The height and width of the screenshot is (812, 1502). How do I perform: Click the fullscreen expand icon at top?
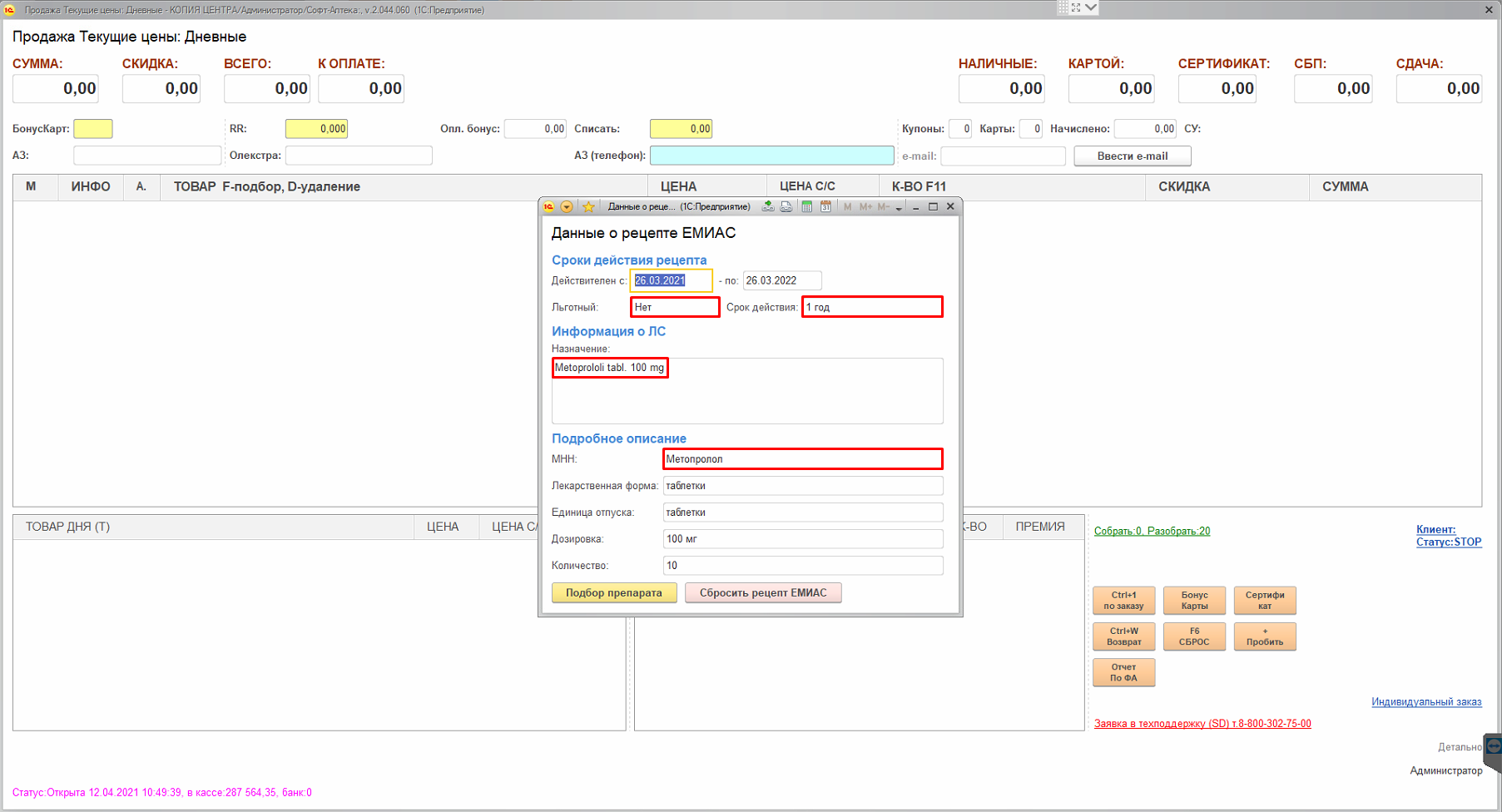[x=1076, y=7]
